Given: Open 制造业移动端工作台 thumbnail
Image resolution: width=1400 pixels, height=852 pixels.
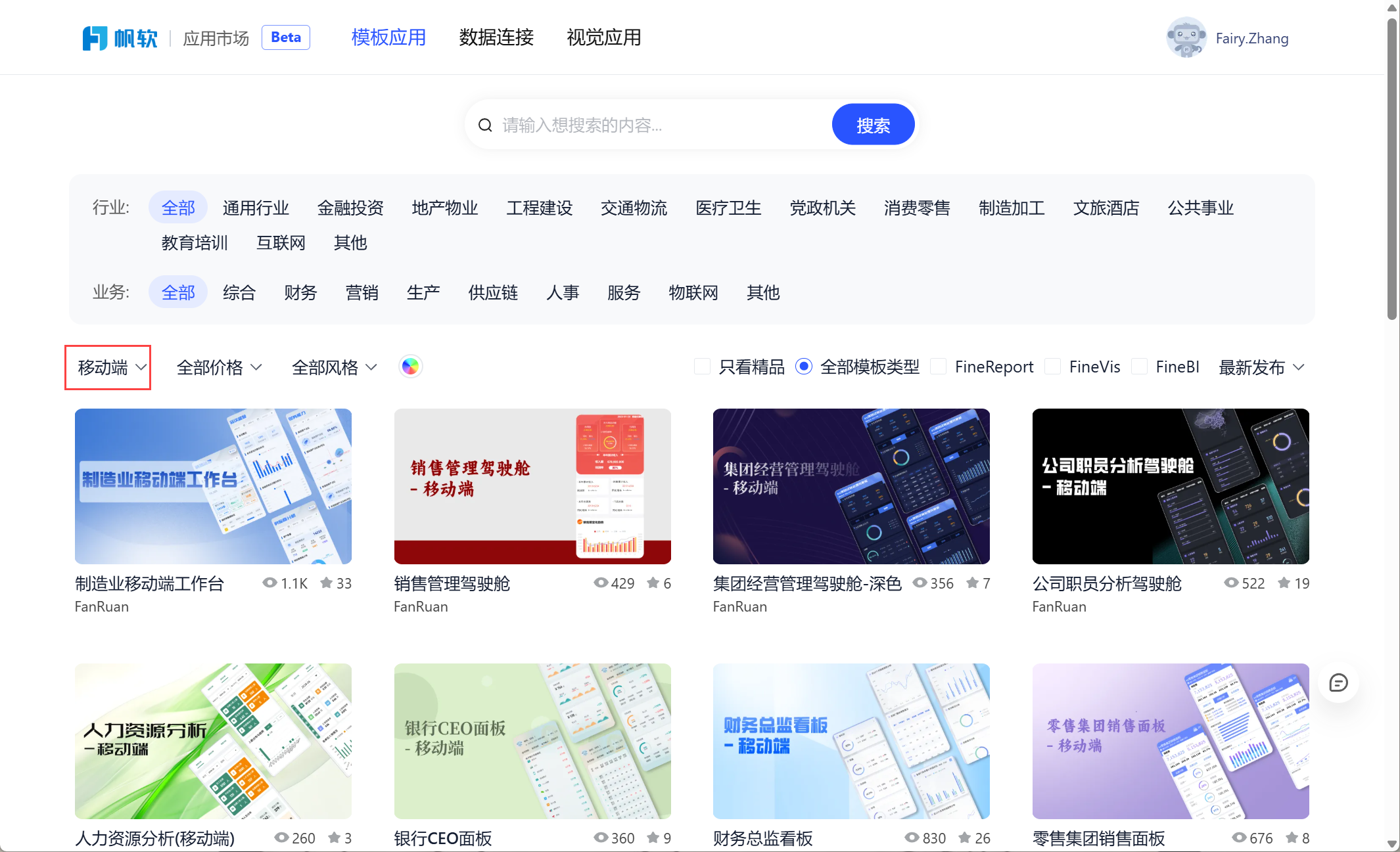Looking at the screenshot, I should point(213,486).
